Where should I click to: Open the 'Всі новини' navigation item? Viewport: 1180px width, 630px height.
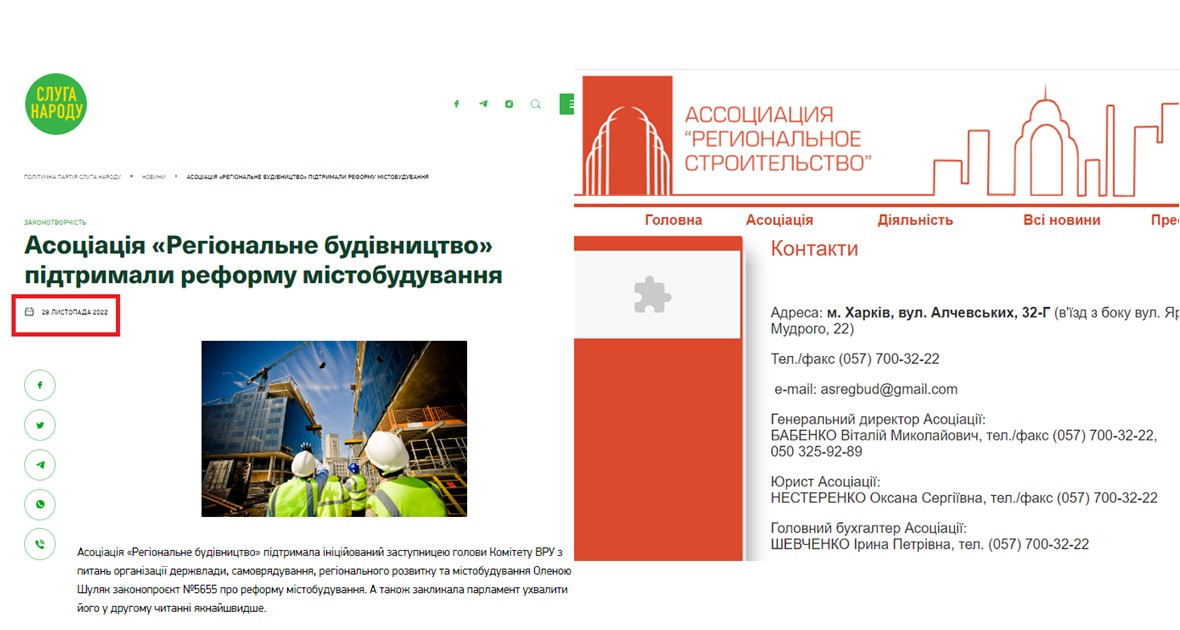pyautogui.click(x=1061, y=220)
